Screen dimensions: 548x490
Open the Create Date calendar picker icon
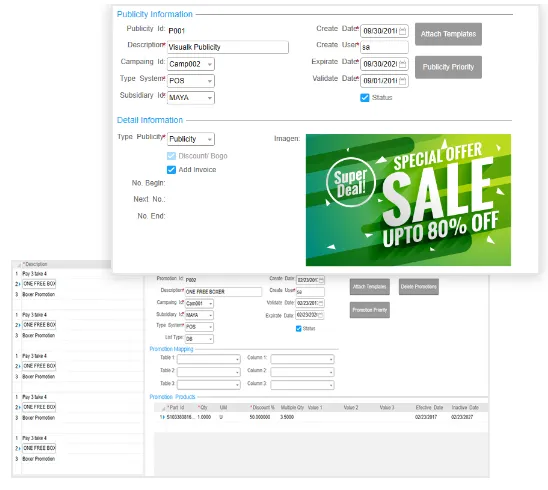coord(402,31)
